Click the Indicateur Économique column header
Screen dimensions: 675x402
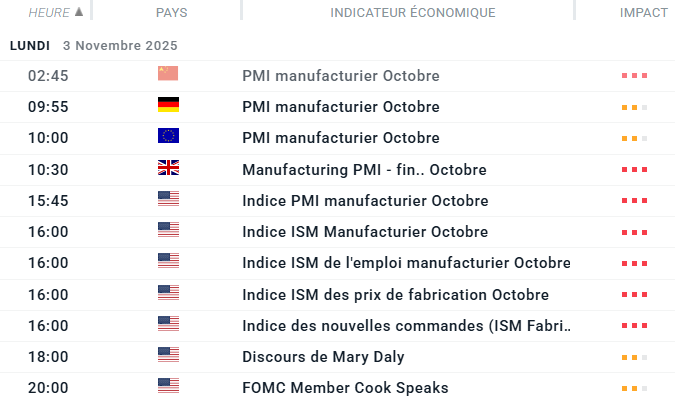(x=413, y=13)
